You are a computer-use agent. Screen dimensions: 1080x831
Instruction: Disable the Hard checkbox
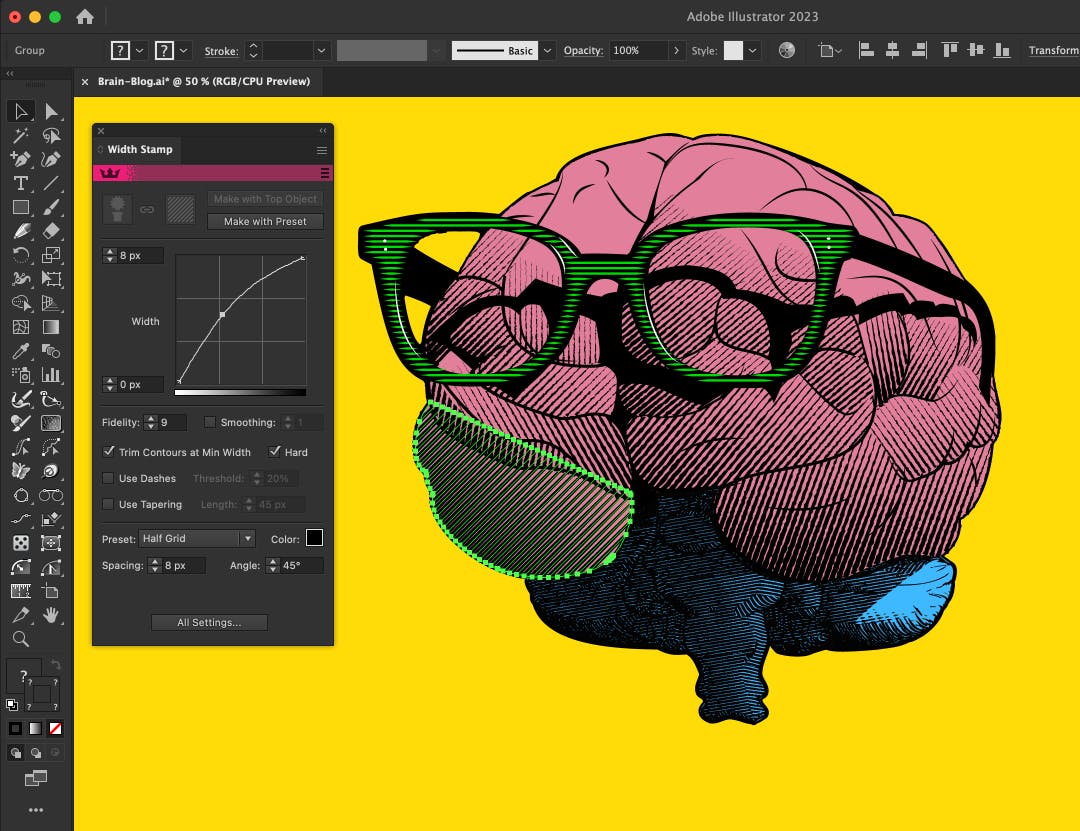(273, 452)
